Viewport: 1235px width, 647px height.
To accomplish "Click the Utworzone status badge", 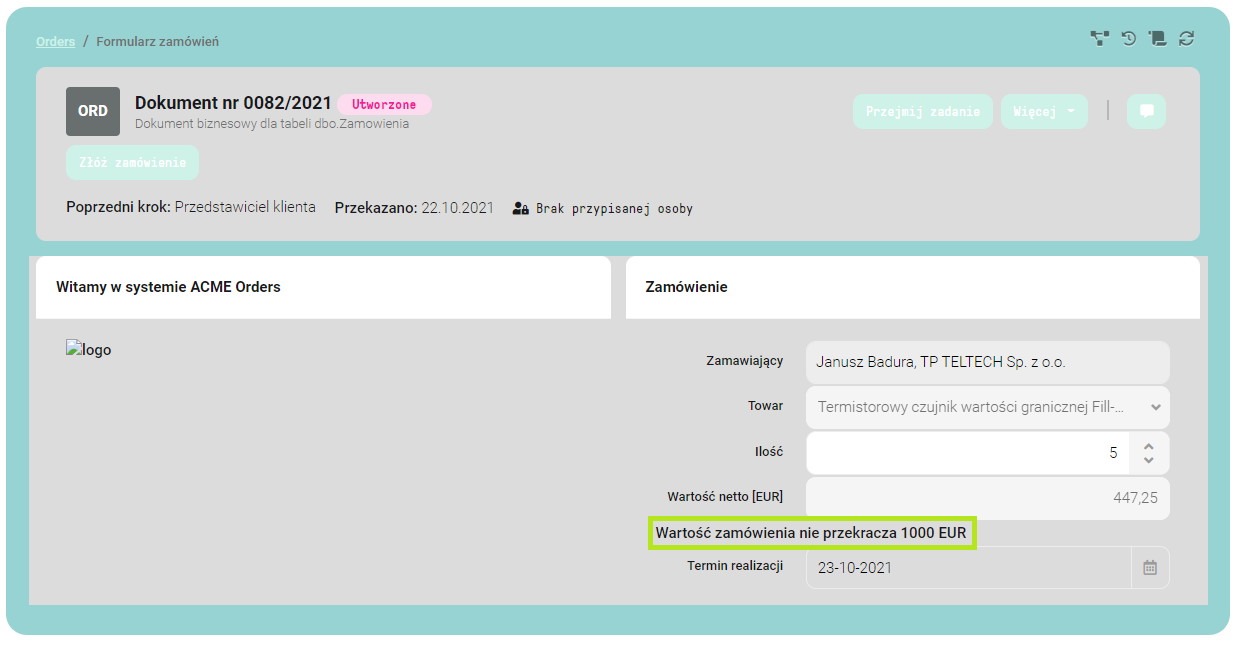I will (x=384, y=104).
